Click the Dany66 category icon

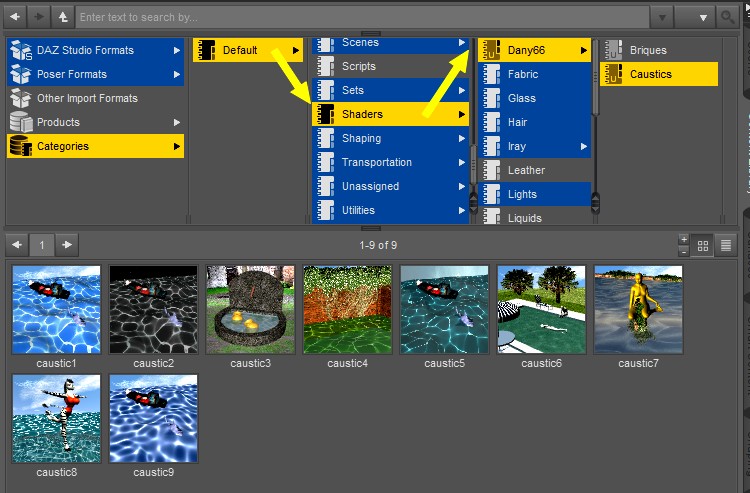[491, 50]
